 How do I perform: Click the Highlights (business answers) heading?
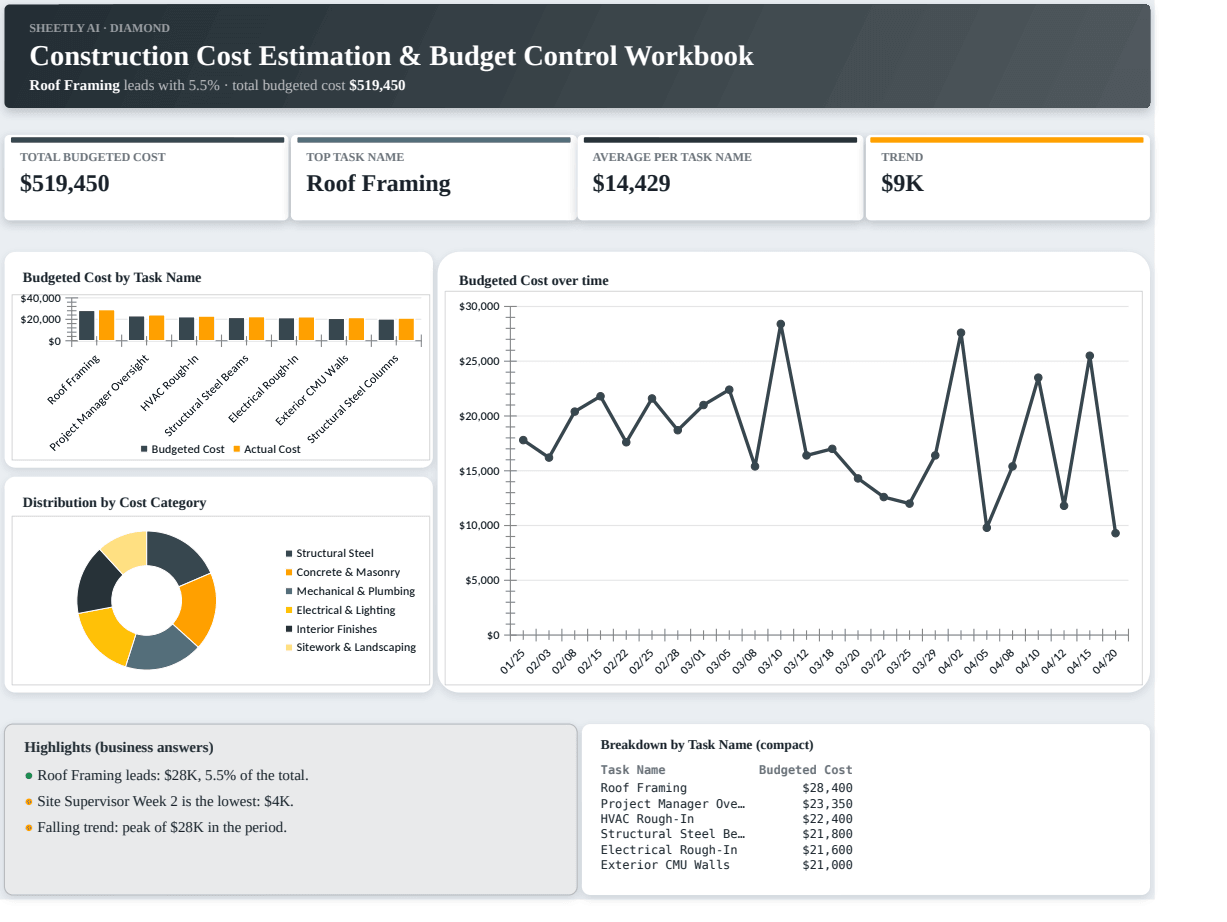118,748
